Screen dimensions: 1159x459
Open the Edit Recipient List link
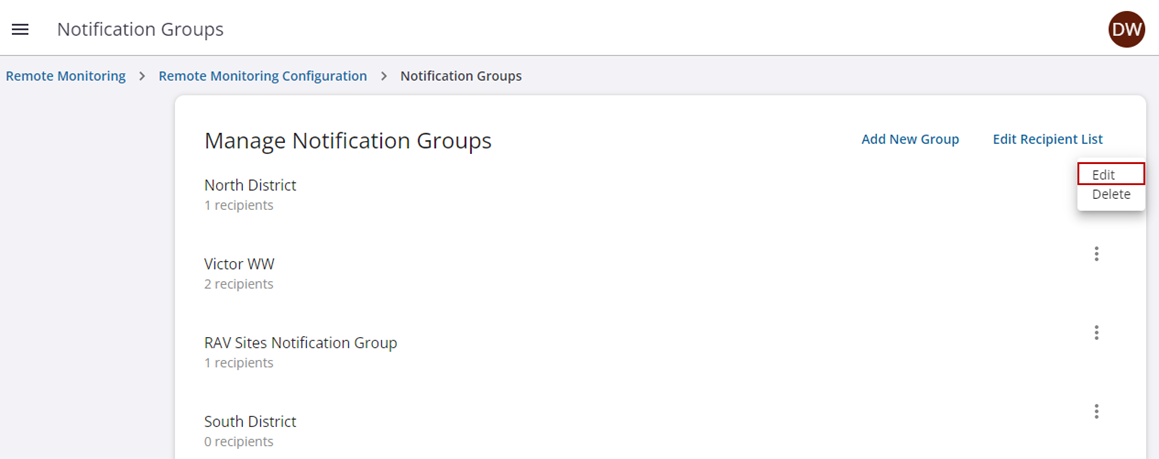coord(1047,140)
